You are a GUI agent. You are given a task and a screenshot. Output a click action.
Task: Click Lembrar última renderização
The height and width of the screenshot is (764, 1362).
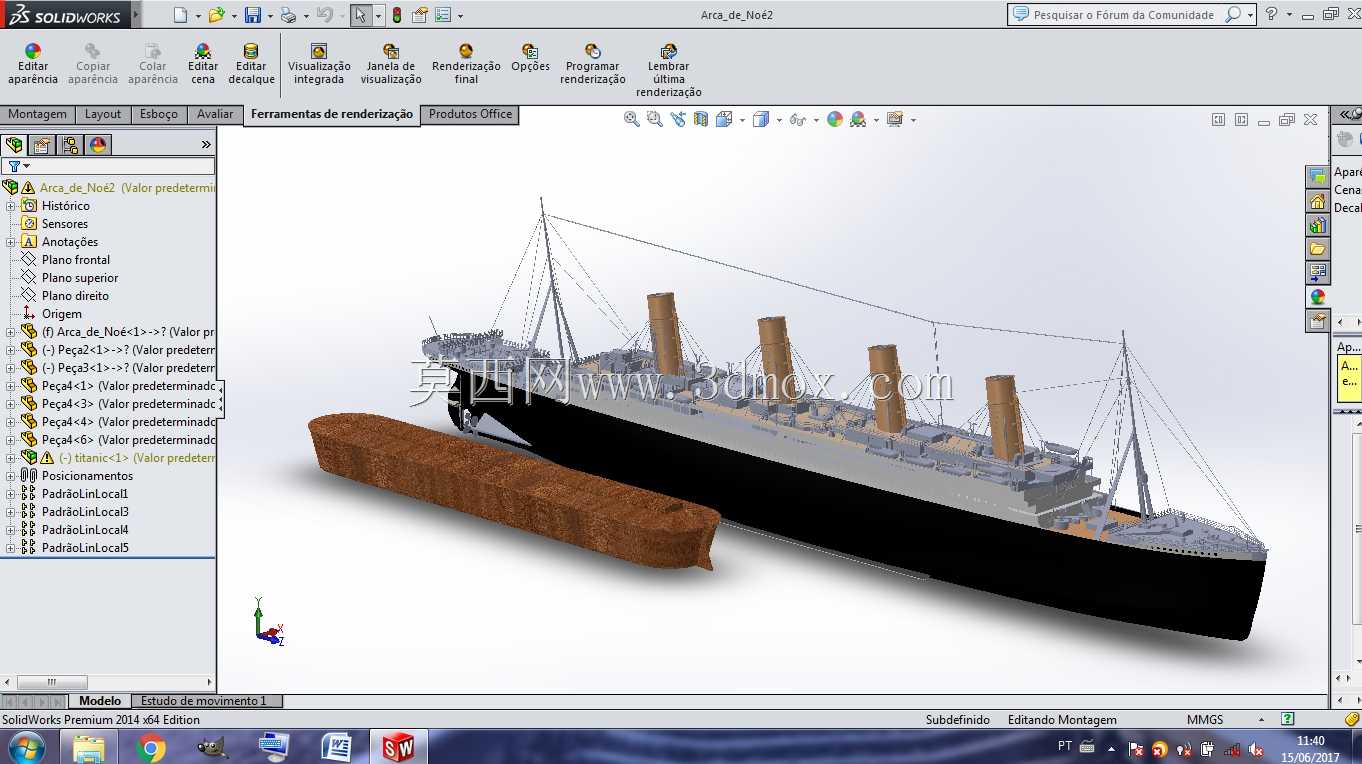[x=669, y=70]
